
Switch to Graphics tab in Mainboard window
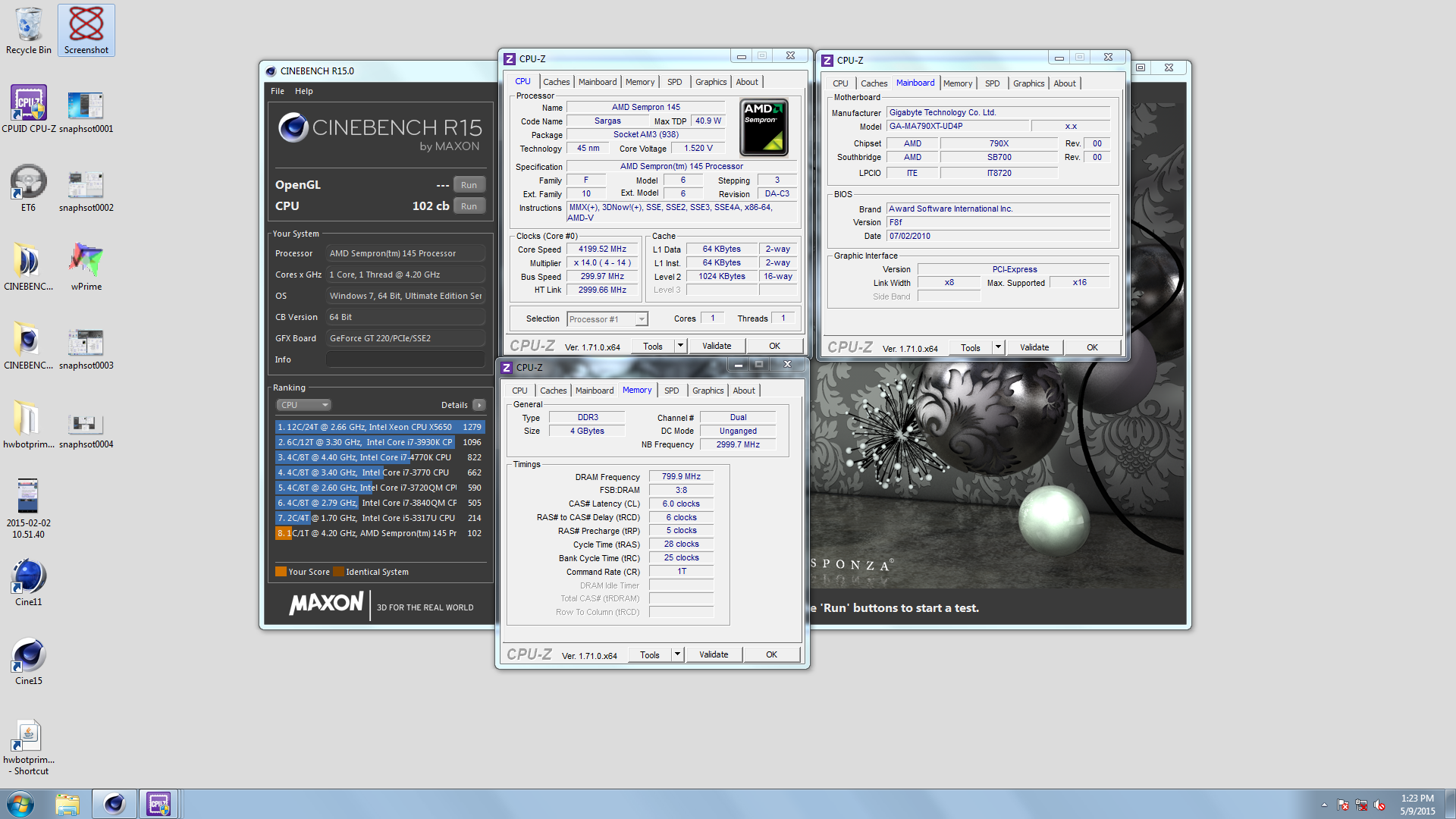(x=1028, y=83)
